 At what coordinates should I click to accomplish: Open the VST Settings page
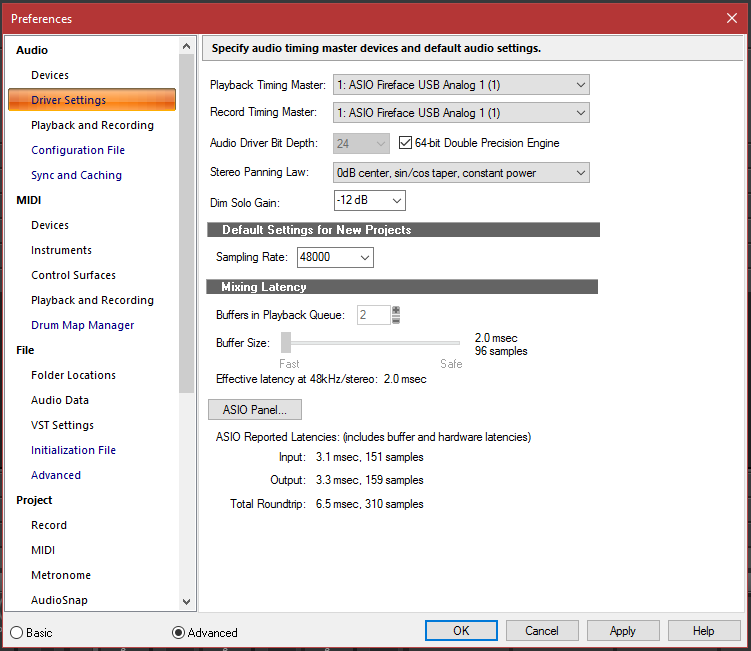62,425
